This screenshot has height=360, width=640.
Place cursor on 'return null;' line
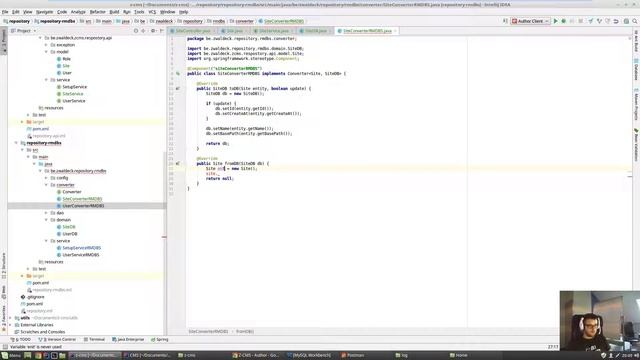(219, 178)
